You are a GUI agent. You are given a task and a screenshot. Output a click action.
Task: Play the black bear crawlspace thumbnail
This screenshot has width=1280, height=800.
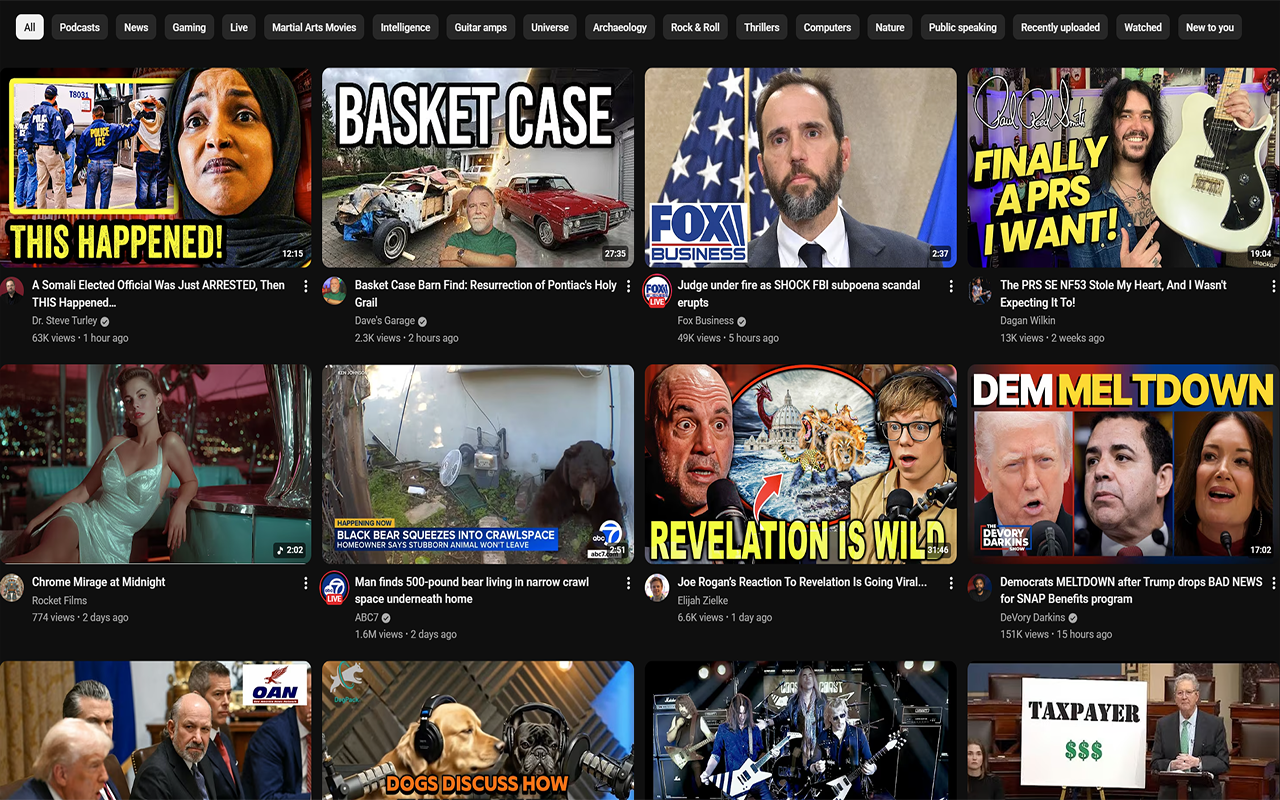click(478, 464)
